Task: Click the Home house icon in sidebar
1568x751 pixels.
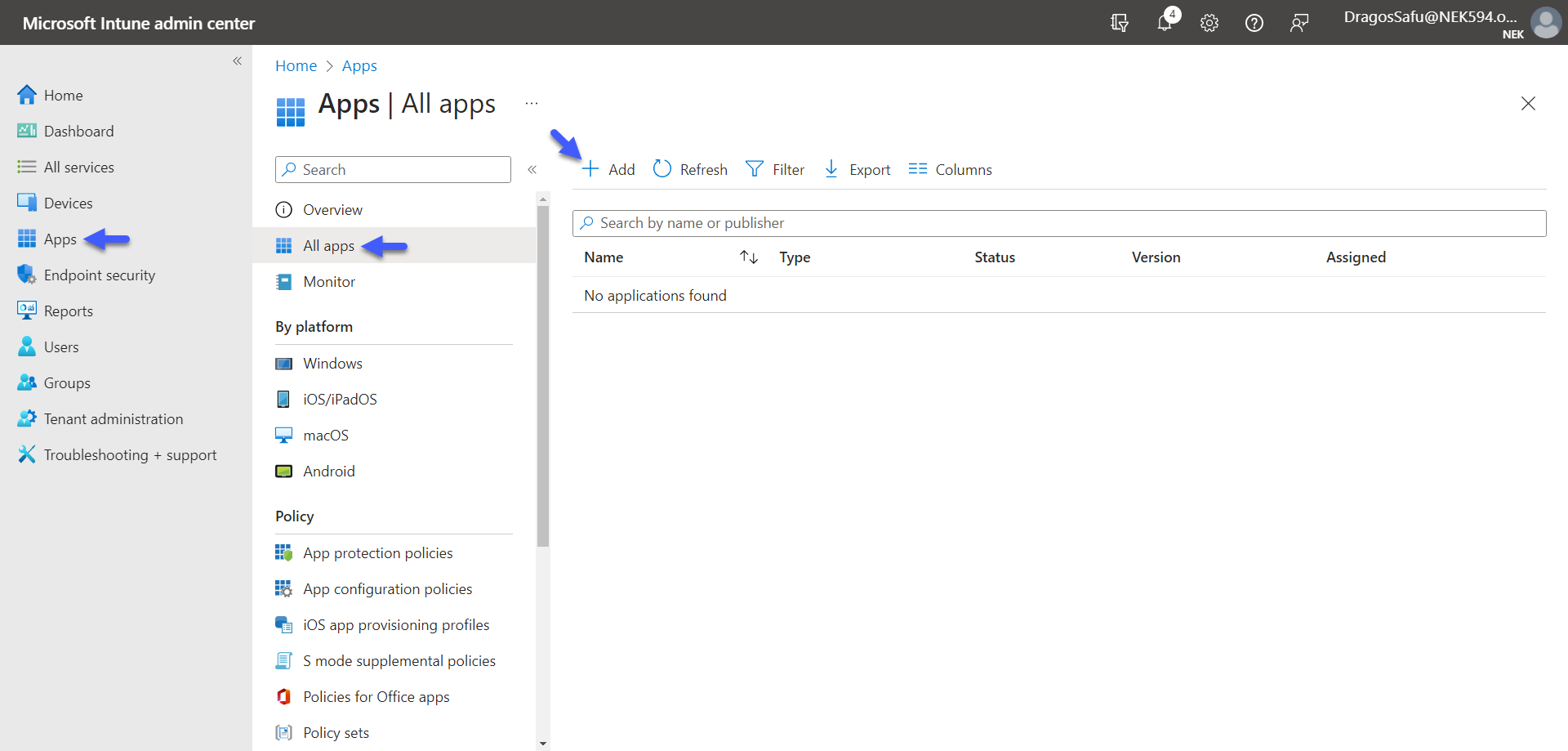Action: coord(27,95)
